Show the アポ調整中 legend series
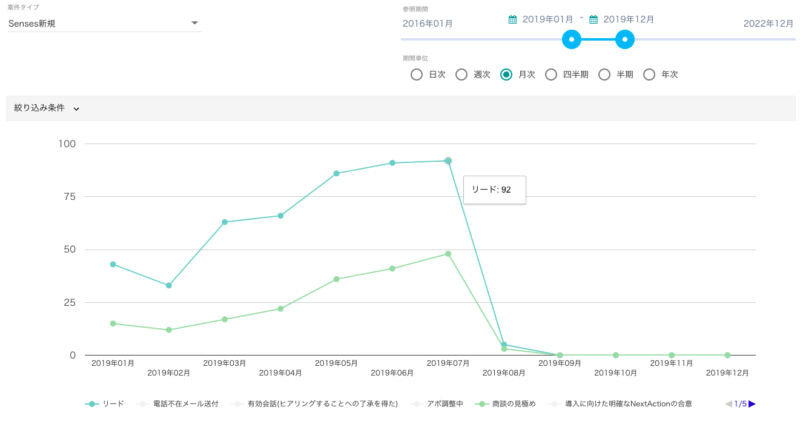Viewport: 800px width, 427px height. coord(437,404)
